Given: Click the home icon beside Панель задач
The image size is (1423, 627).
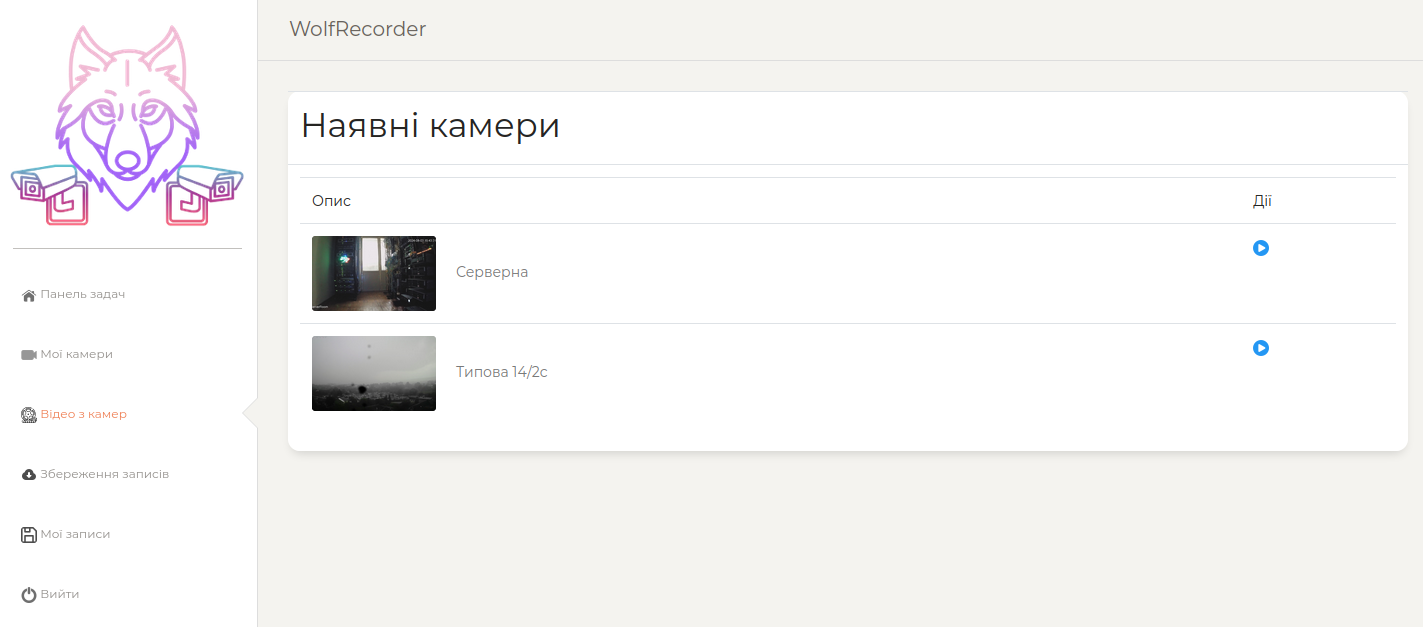Looking at the screenshot, I should click(29, 295).
